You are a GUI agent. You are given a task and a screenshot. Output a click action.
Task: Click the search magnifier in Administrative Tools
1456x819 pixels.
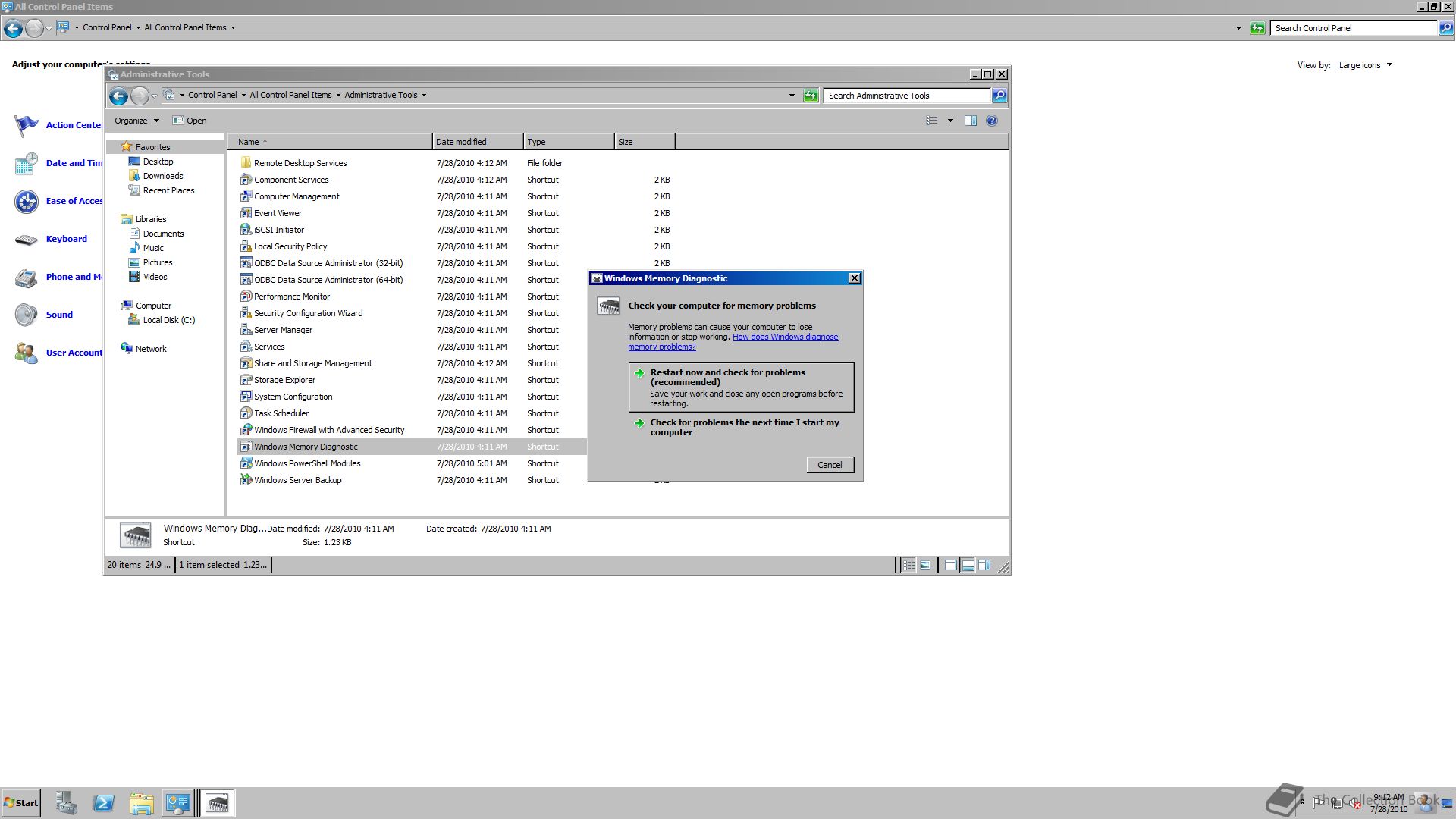[999, 96]
